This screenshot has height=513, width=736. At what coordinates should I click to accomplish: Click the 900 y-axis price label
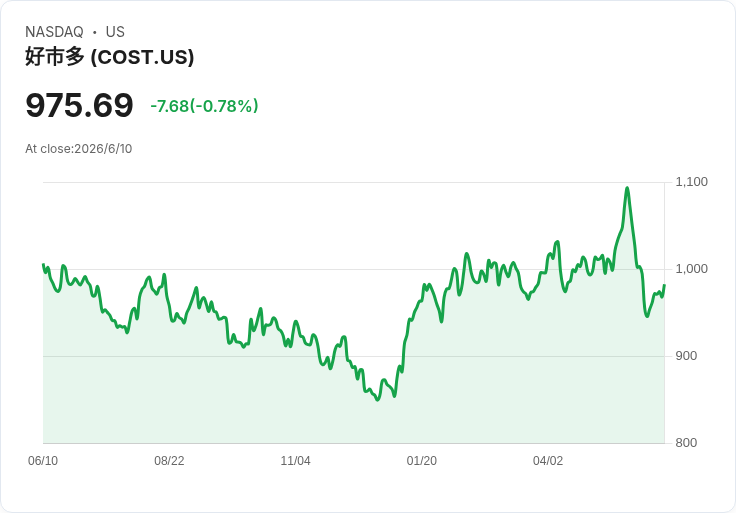(x=686, y=356)
